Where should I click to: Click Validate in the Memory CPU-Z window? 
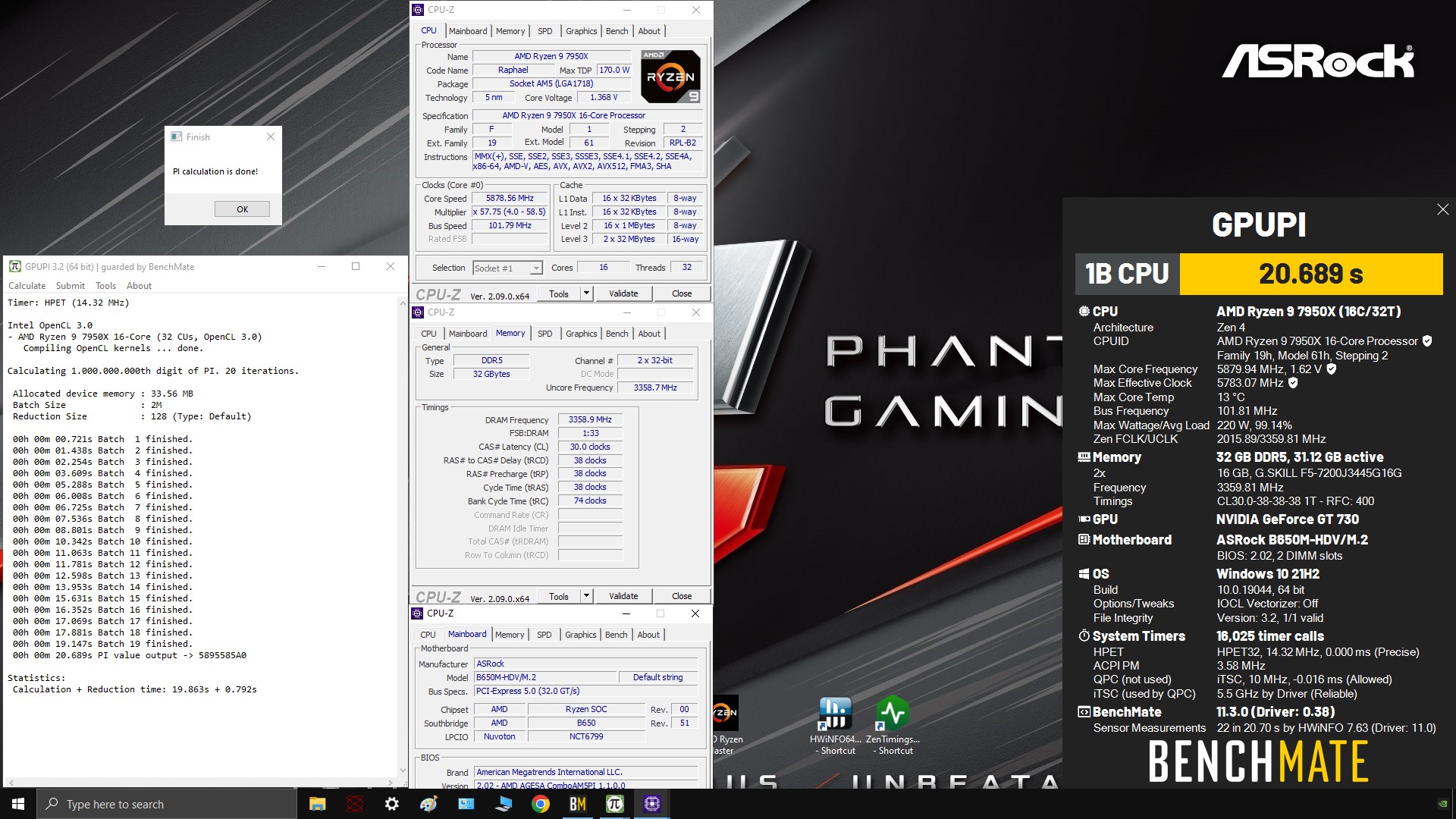pyautogui.click(x=623, y=596)
